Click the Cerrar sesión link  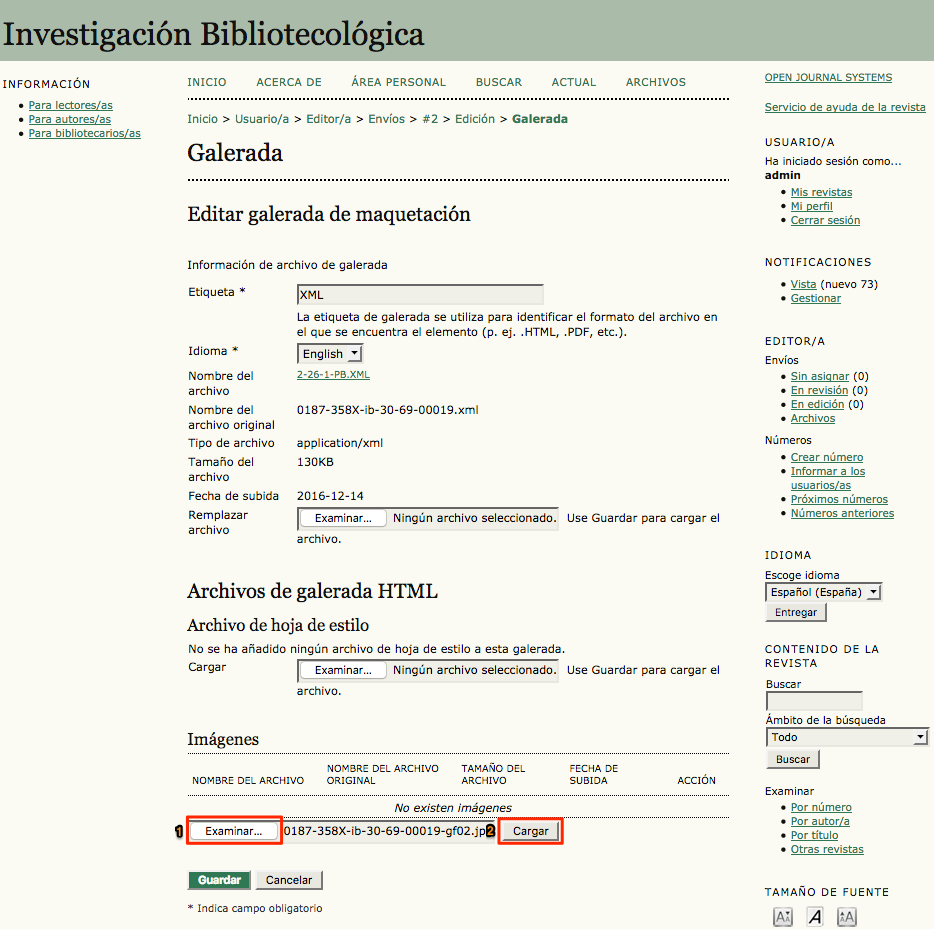[825, 220]
